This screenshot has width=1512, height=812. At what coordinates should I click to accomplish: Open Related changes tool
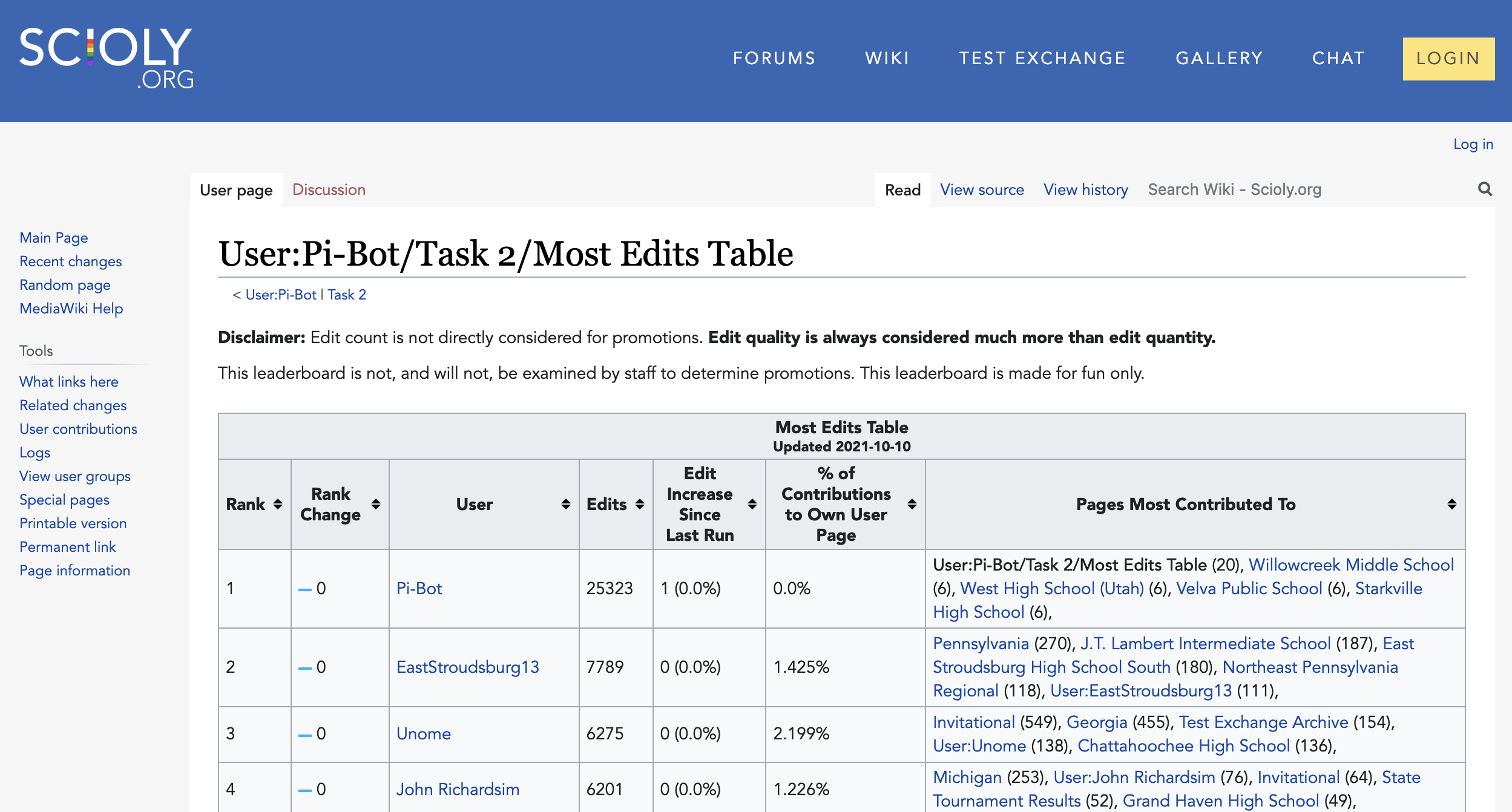click(x=73, y=405)
